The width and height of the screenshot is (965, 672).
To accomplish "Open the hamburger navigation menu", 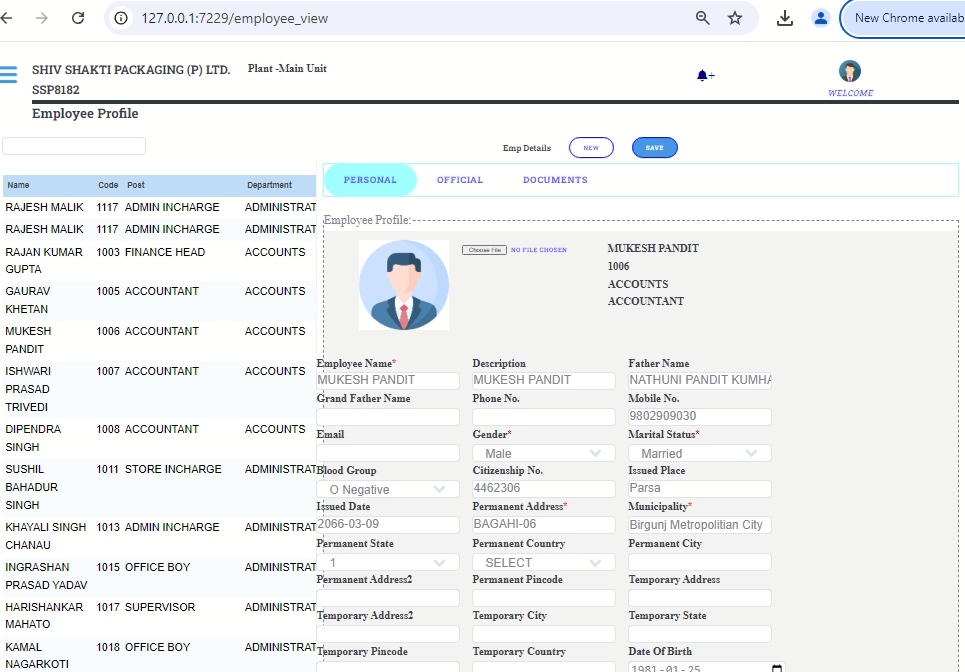I will (x=9, y=75).
